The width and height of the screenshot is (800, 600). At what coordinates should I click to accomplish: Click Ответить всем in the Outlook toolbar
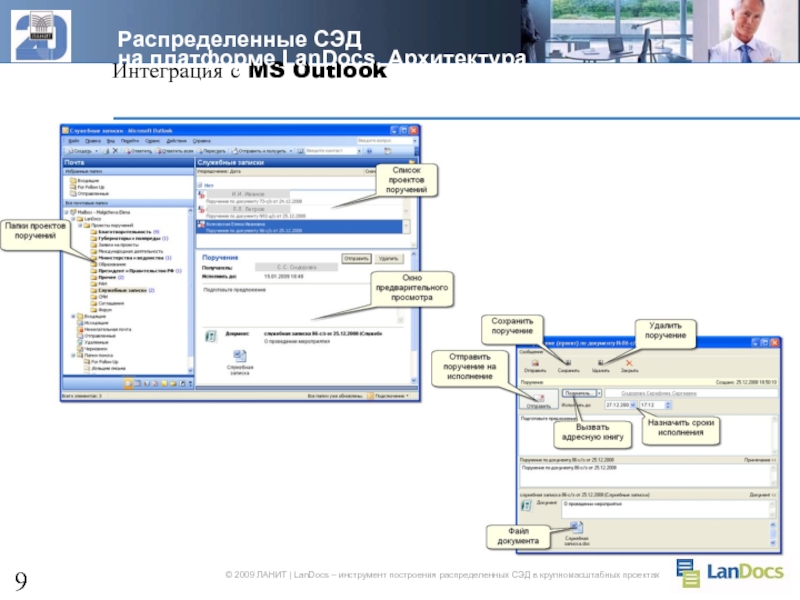(x=174, y=151)
